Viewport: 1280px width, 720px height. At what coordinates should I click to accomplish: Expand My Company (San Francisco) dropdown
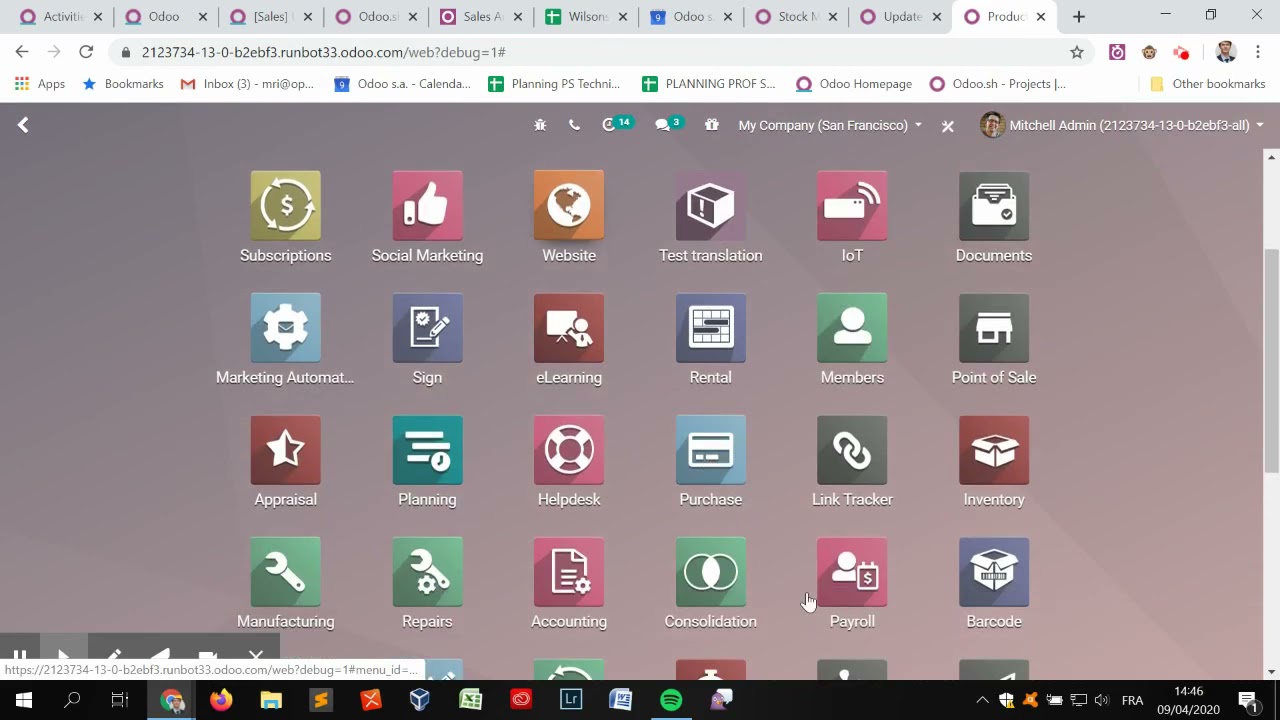coord(830,125)
